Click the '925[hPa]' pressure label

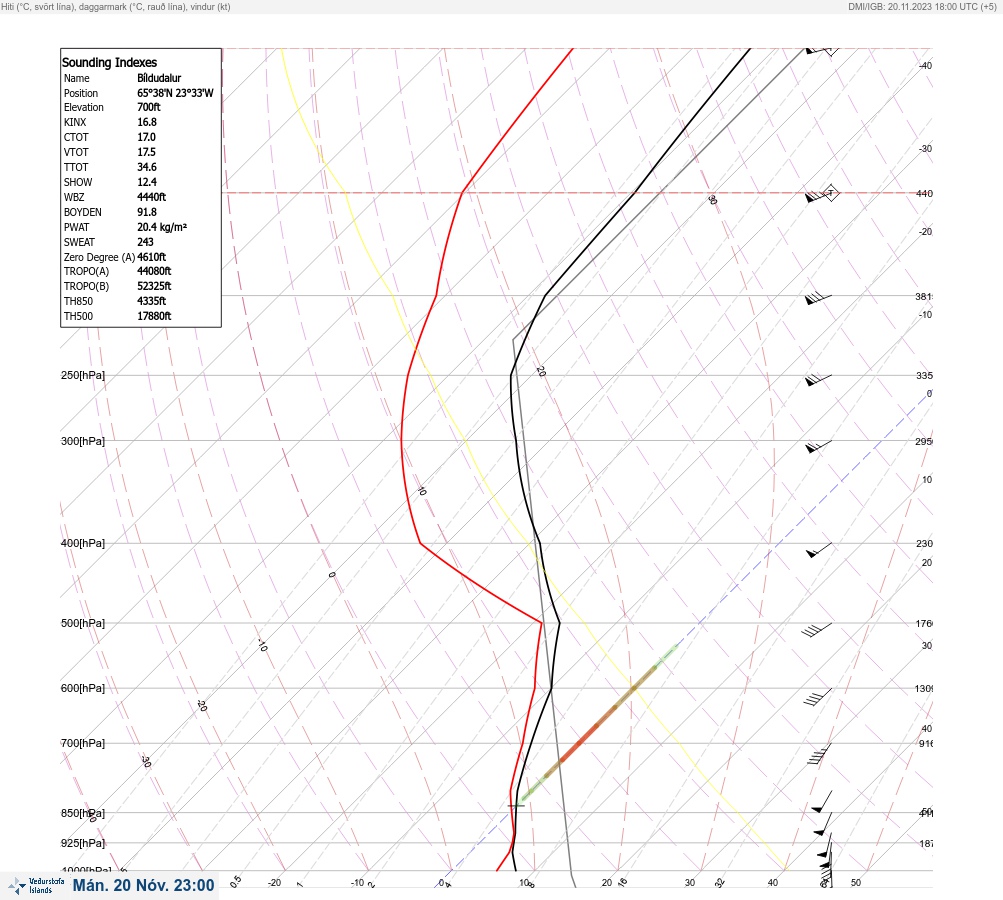click(x=83, y=843)
